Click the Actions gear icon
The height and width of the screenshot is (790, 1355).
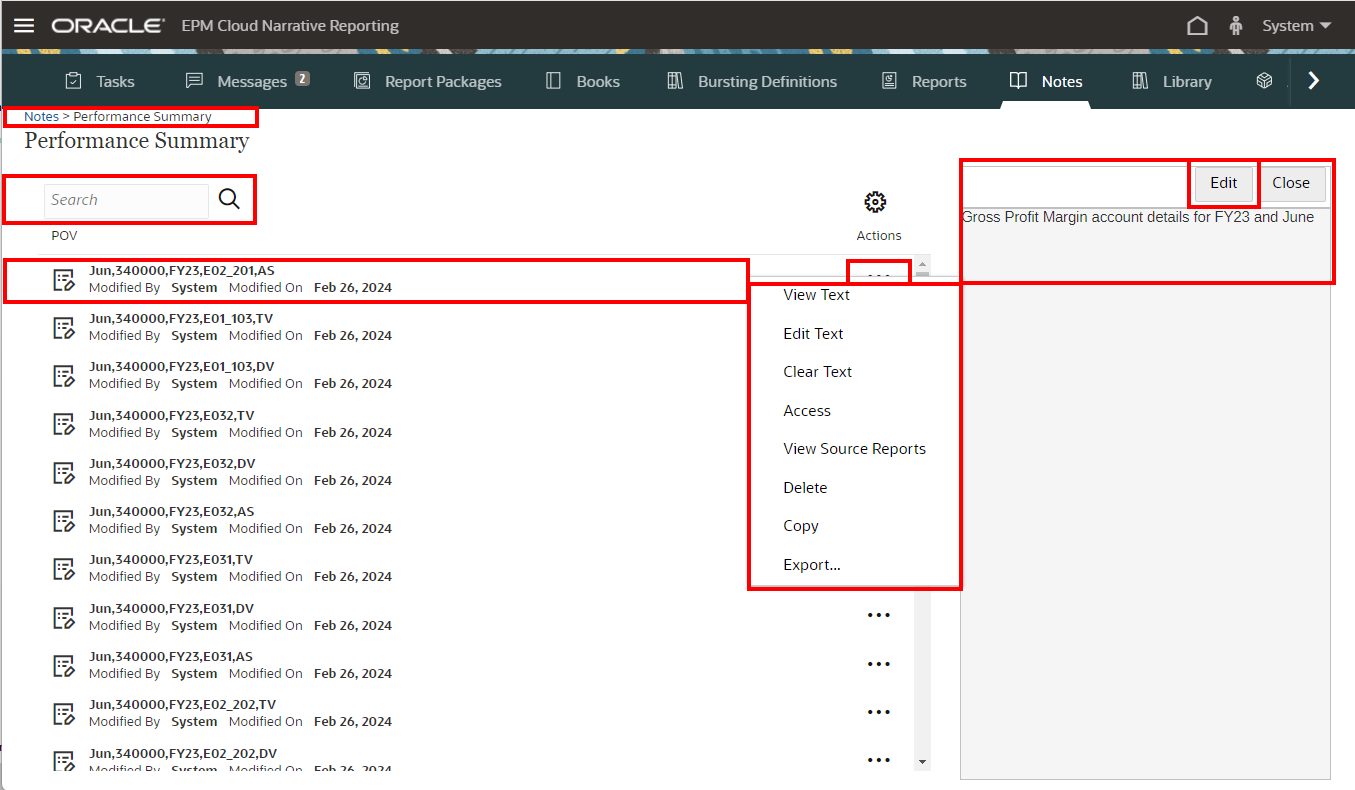click(x=875, y=203)
